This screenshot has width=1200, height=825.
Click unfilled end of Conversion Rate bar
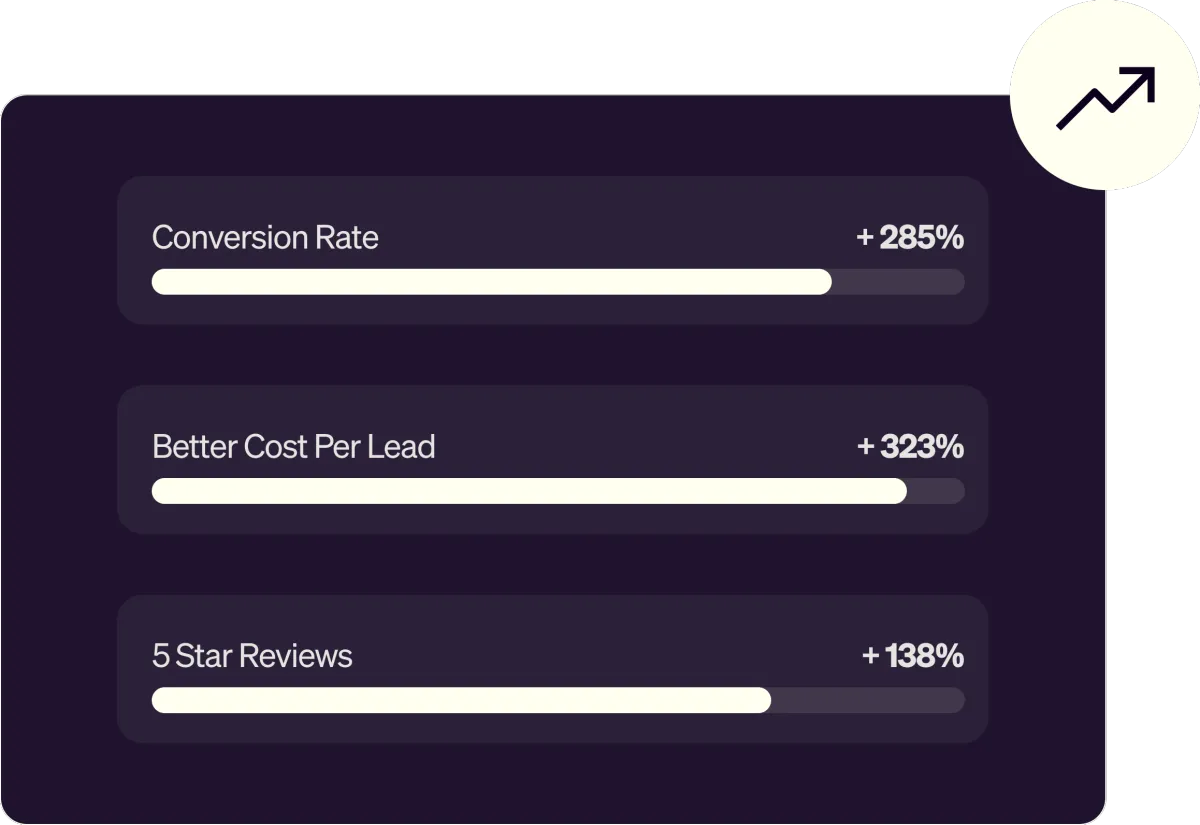point(898,282)
